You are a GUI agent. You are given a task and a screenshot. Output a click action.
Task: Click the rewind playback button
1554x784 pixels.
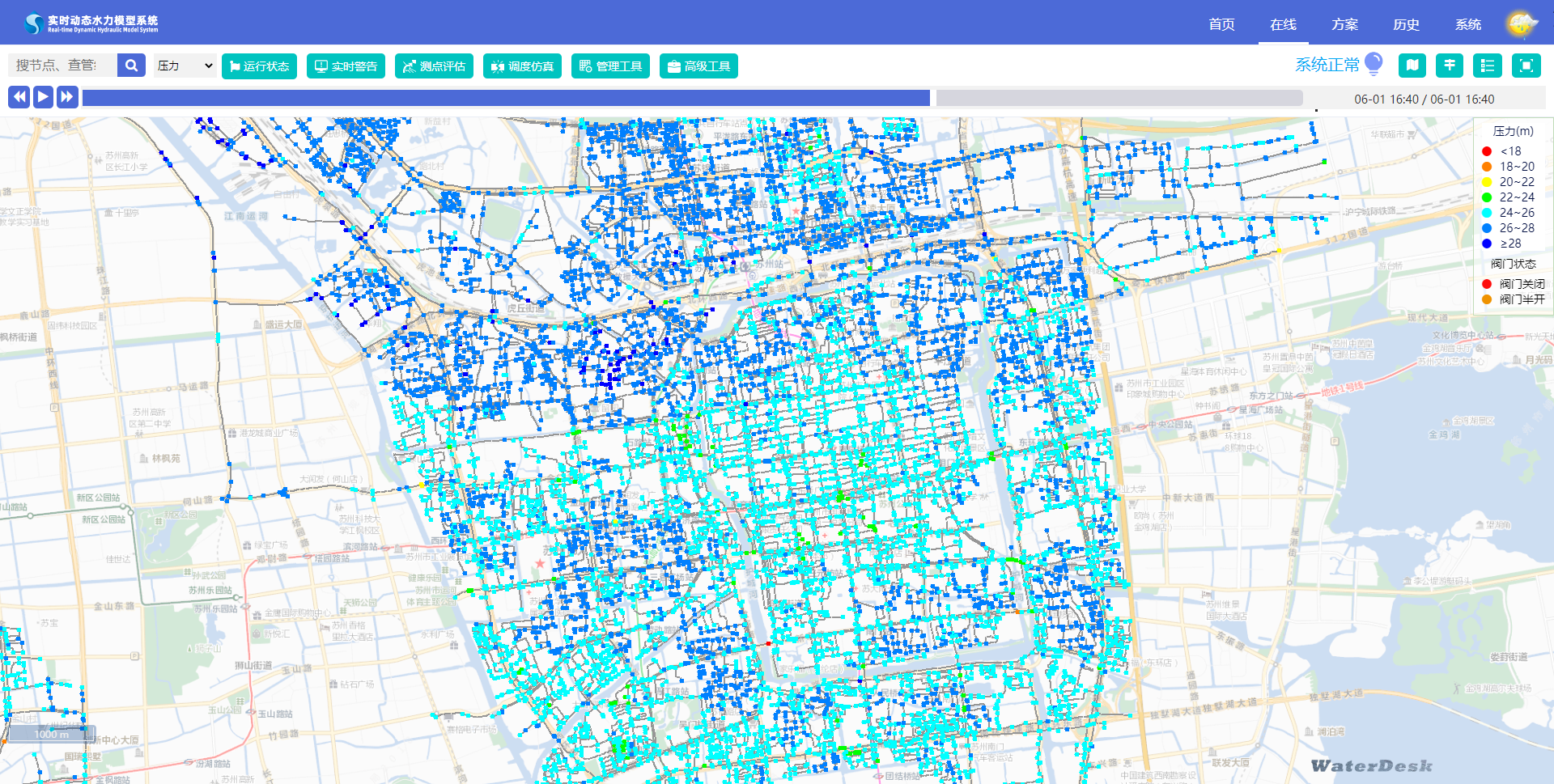pyautogui.click(x=19, y=97)
